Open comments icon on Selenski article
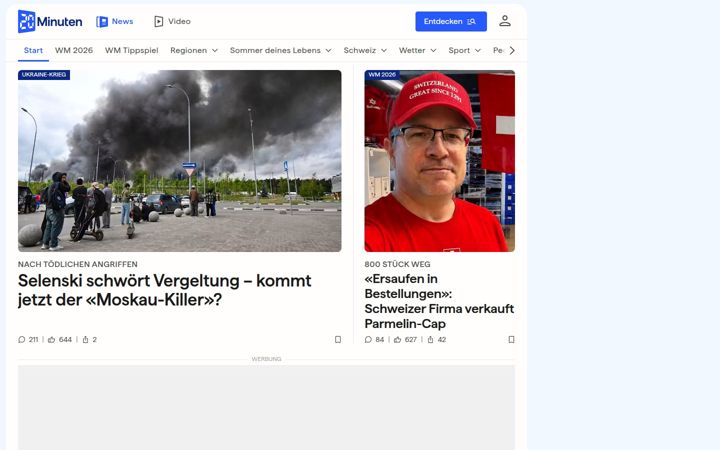 [x=22, y=340]
